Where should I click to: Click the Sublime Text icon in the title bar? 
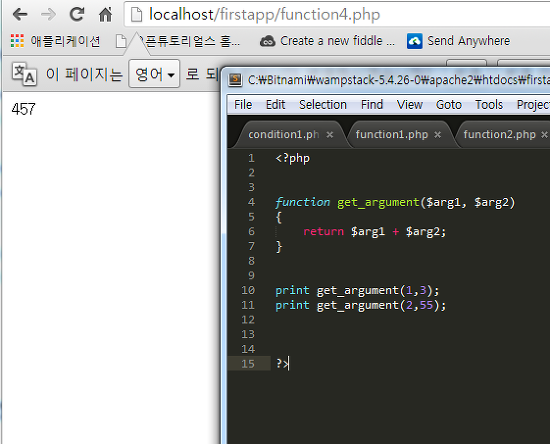pyautogui.click(x=235, y=80)
